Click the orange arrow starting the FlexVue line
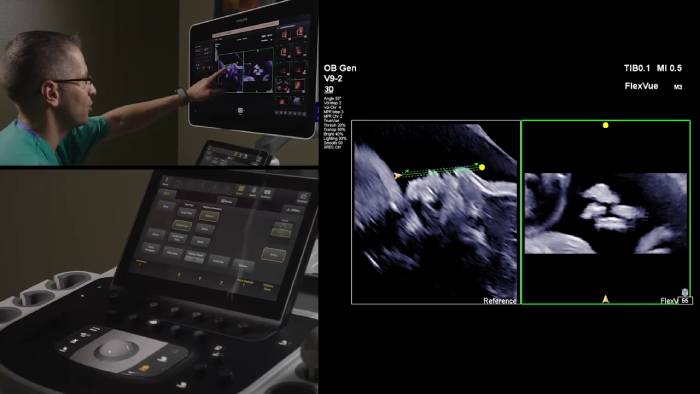700x394 pixels. [397, 176]
